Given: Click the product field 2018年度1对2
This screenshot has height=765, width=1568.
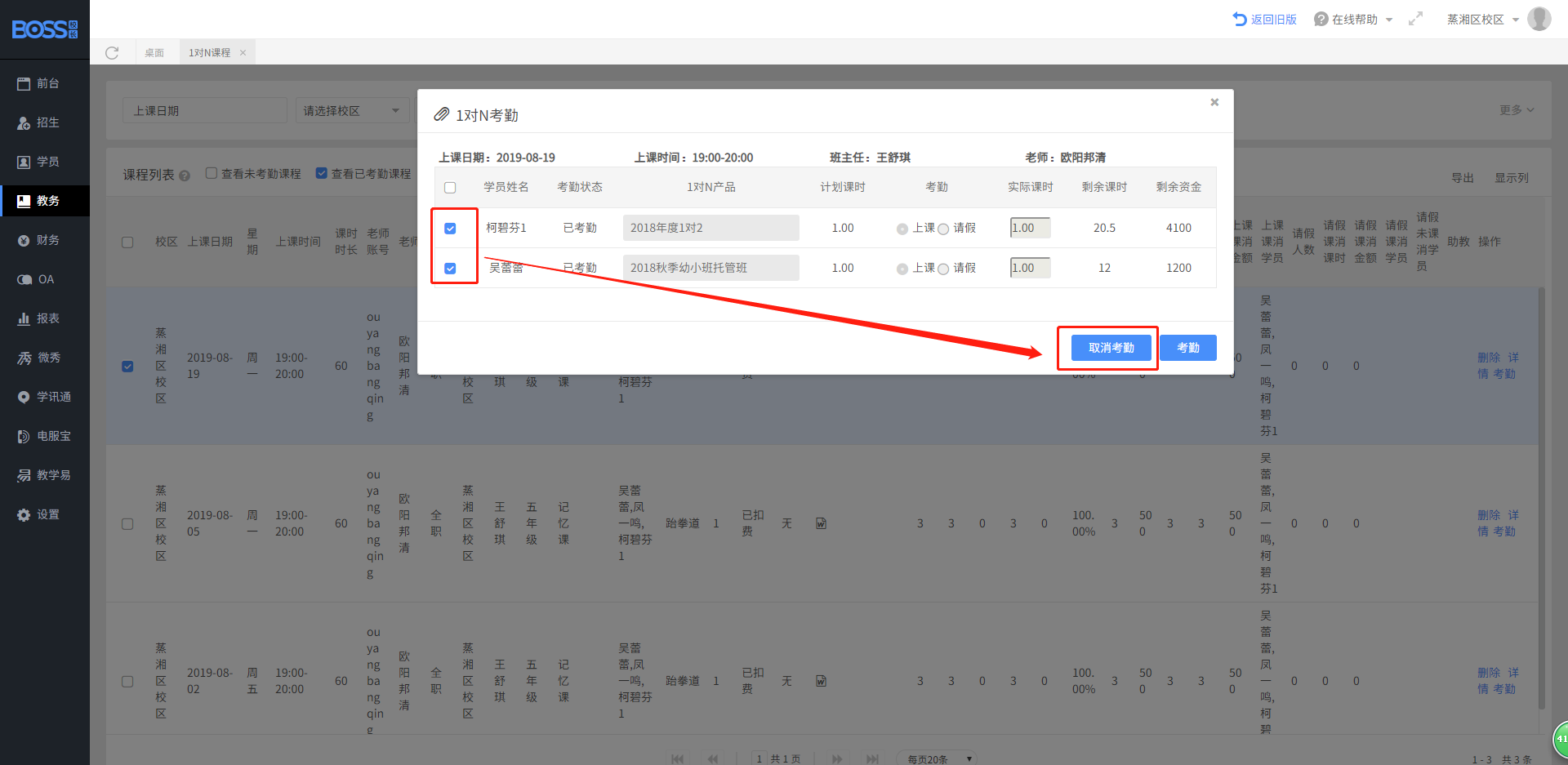Looking at the screenshot, I should pos(710,228).
